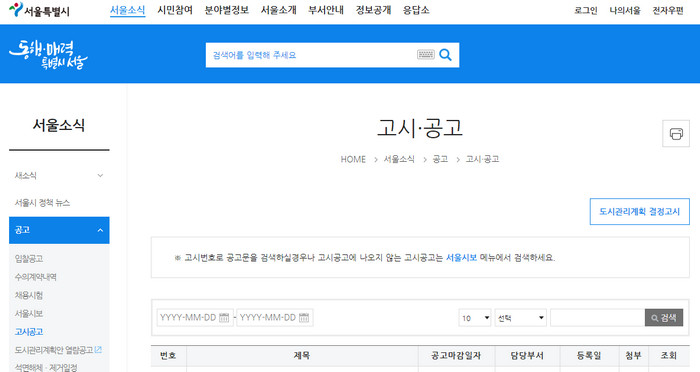Screen dimensions: 700x372
Task: Open 입찰공고 in the sidebar
Action: pyautogui.click(x=29, y=259)
